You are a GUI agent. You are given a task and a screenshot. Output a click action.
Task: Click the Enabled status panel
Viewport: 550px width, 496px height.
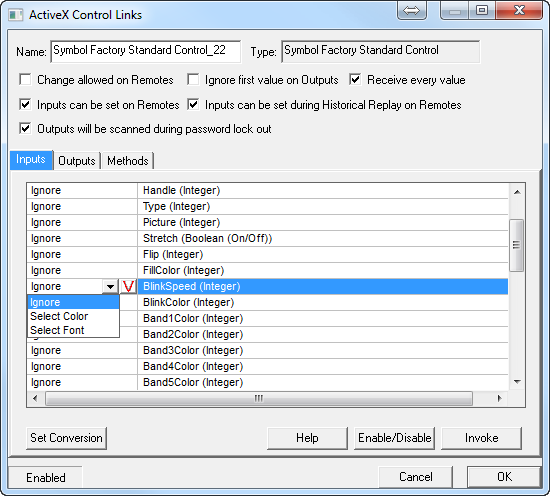pos(46,477)
